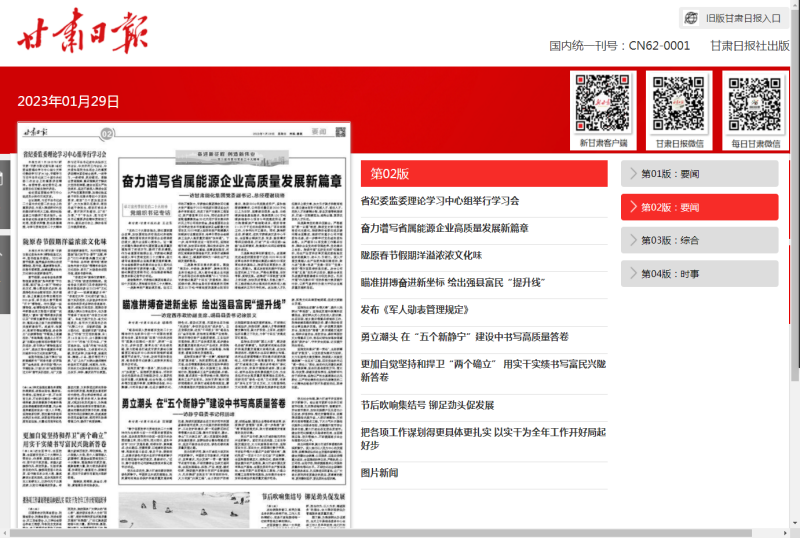
Task: Open the 节后吹响集结号 铆足劲头促发展 link
Action: 428,405
